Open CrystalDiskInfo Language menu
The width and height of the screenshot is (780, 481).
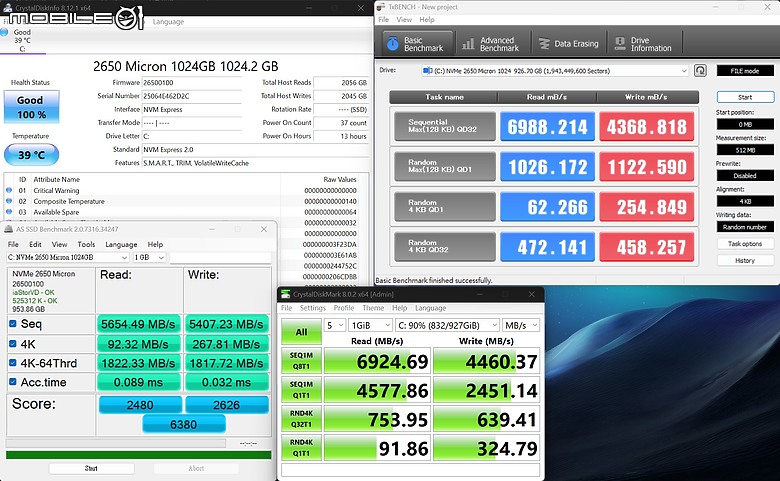168,21
